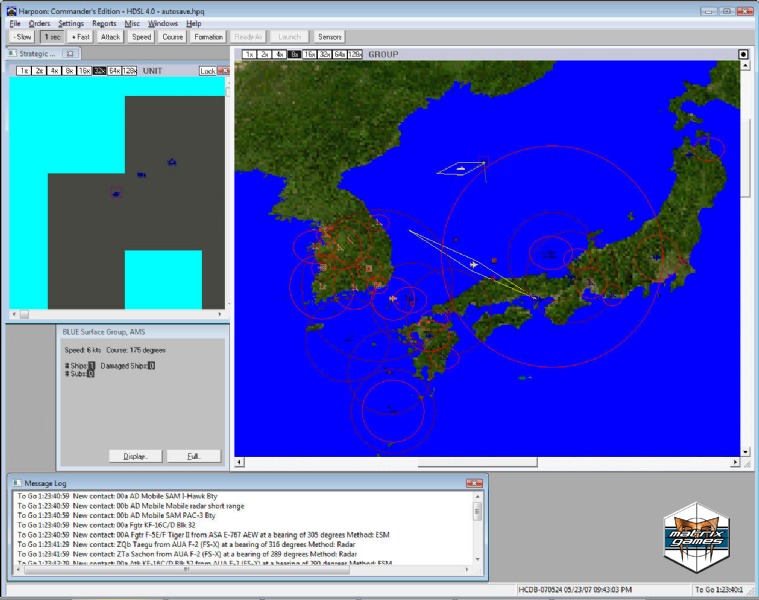Click the aircraft icon on the group map
759x600 pixels.
point(473,265)
